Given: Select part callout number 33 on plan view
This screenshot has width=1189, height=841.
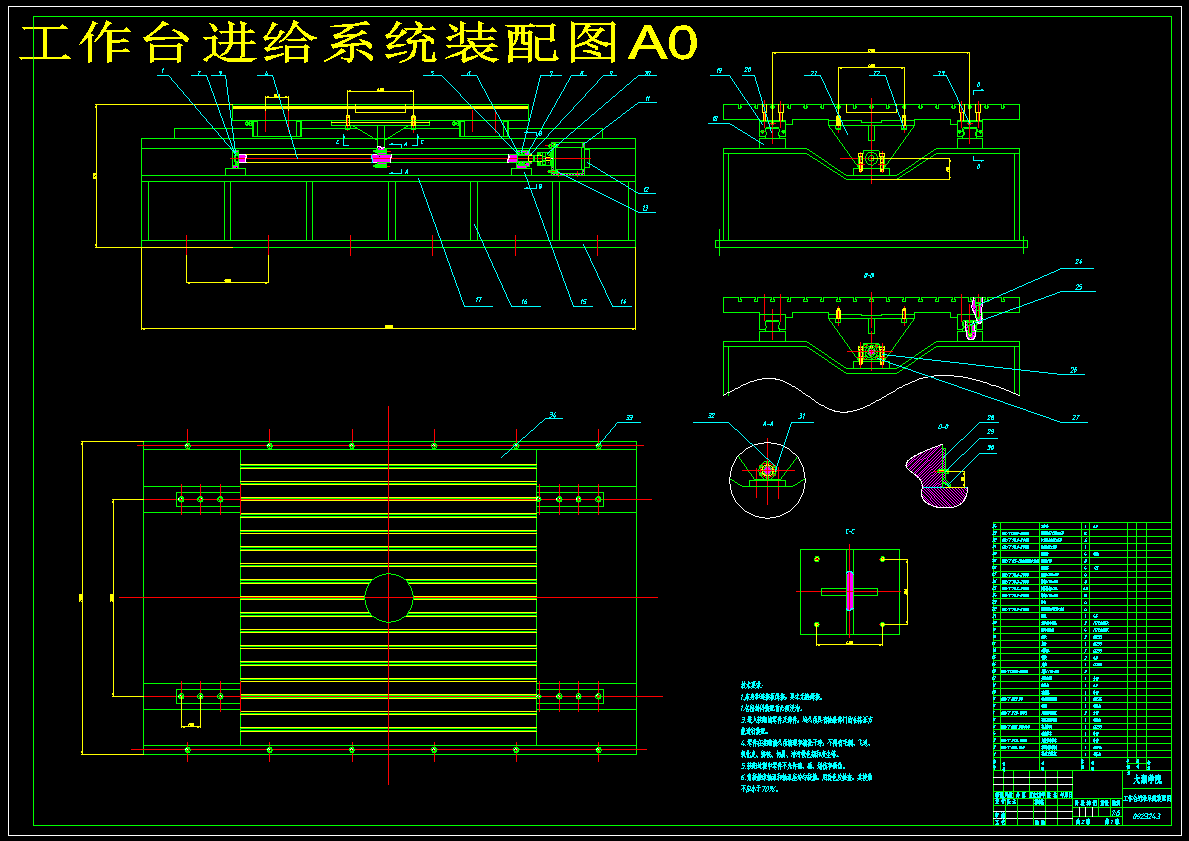Looking at the screenshot, I should (x=629, y=417).
